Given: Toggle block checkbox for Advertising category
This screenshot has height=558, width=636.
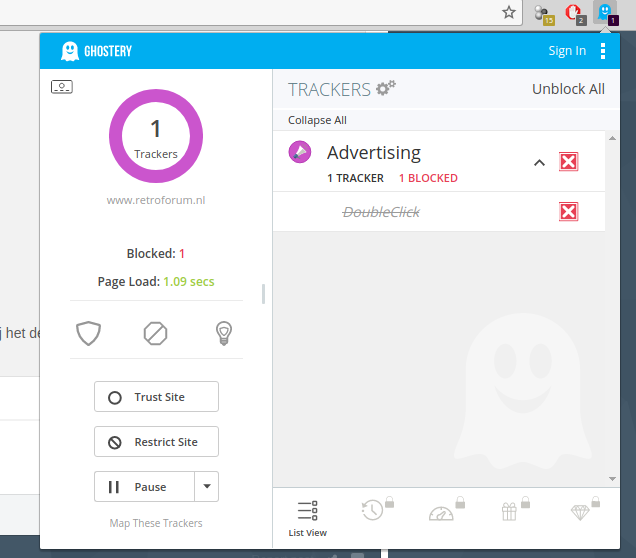Looking at the screenshot, I should [568, 162].
